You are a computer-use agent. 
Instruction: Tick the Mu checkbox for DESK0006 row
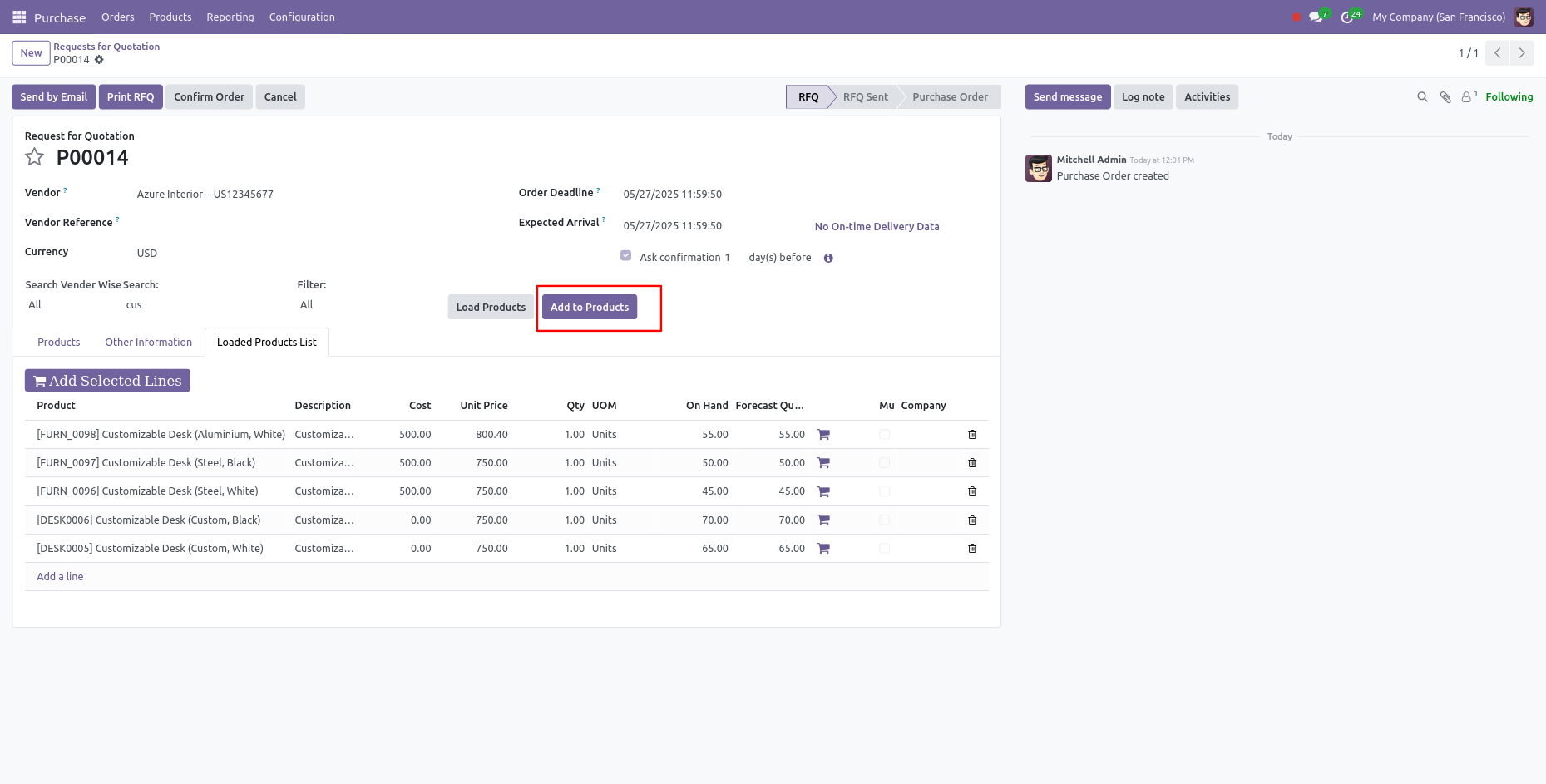[884, 520]
